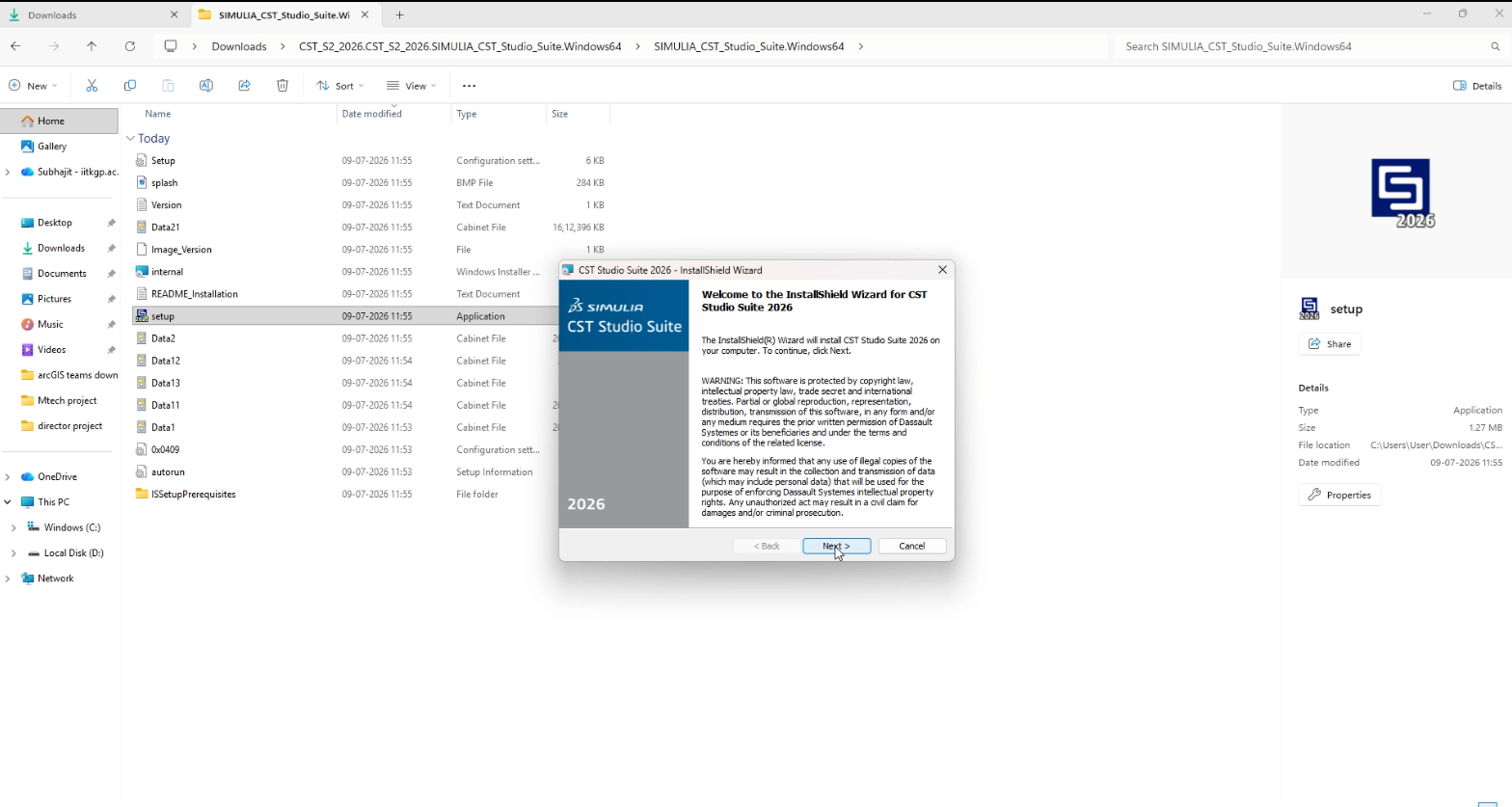Click Next in the InstallShield Wizard
1512x807 pixels.
837,546
